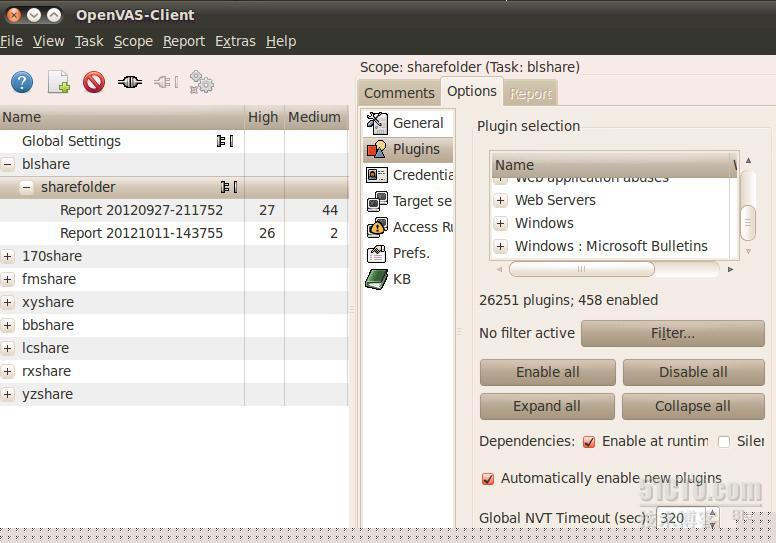Click the Enable all button
Viewport: 776px width, 543px height.
click(547, 372)
